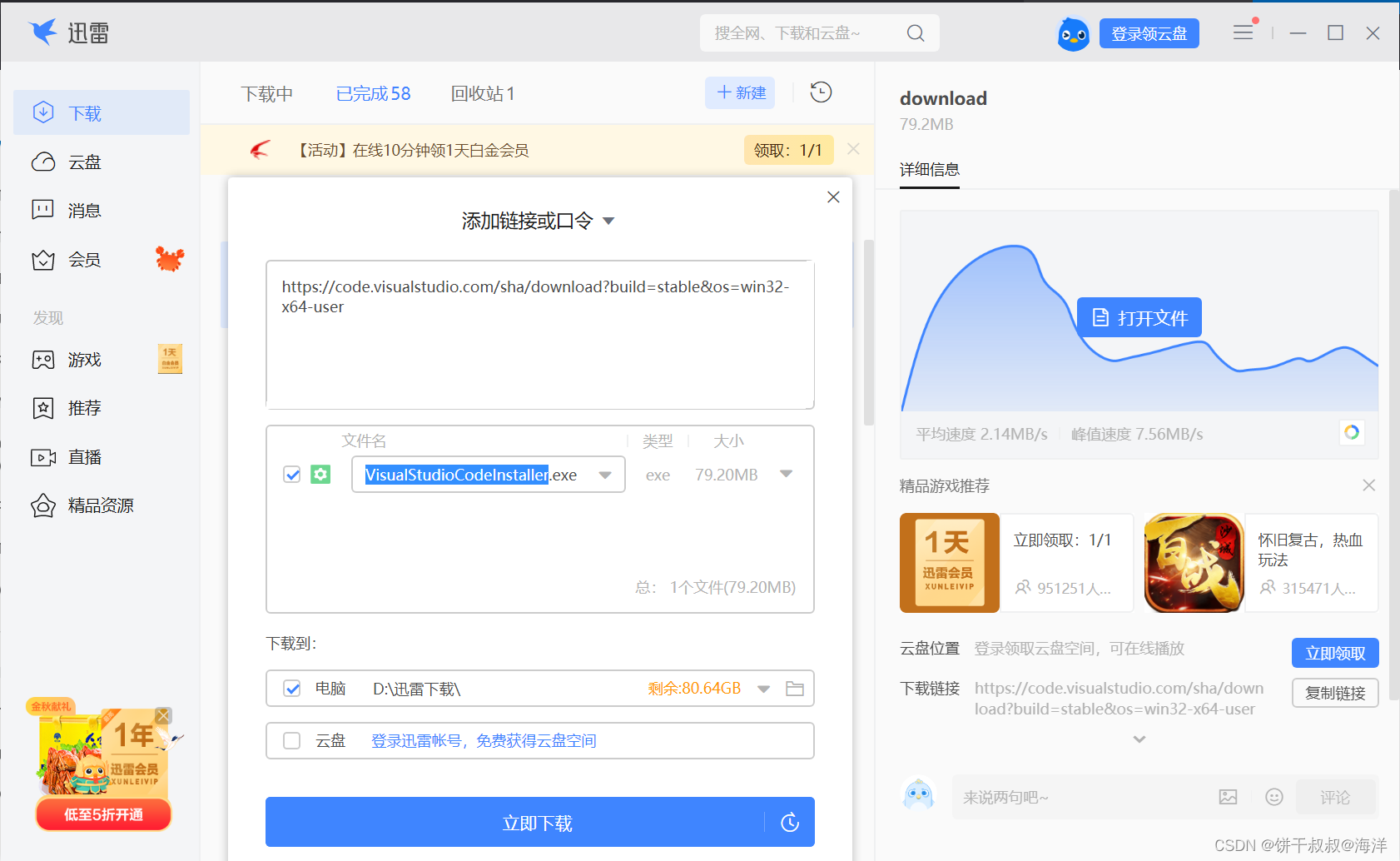The width and height of the screenshot is (1400, 861).
Task: Open history with the clock icon near 新建
Action: 821,92
